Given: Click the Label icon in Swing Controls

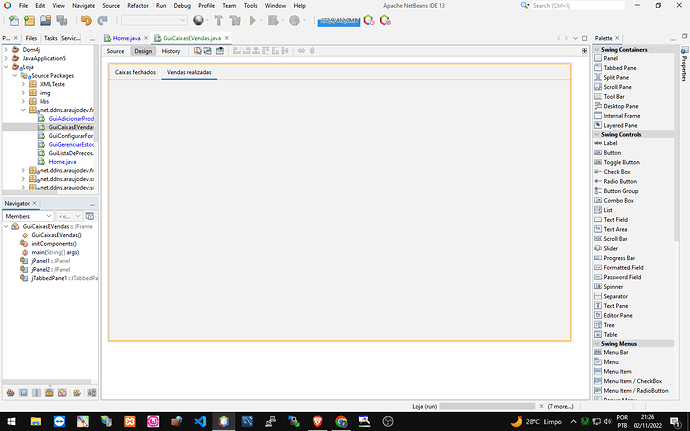Looking at the screenshot, I should 598,143.
